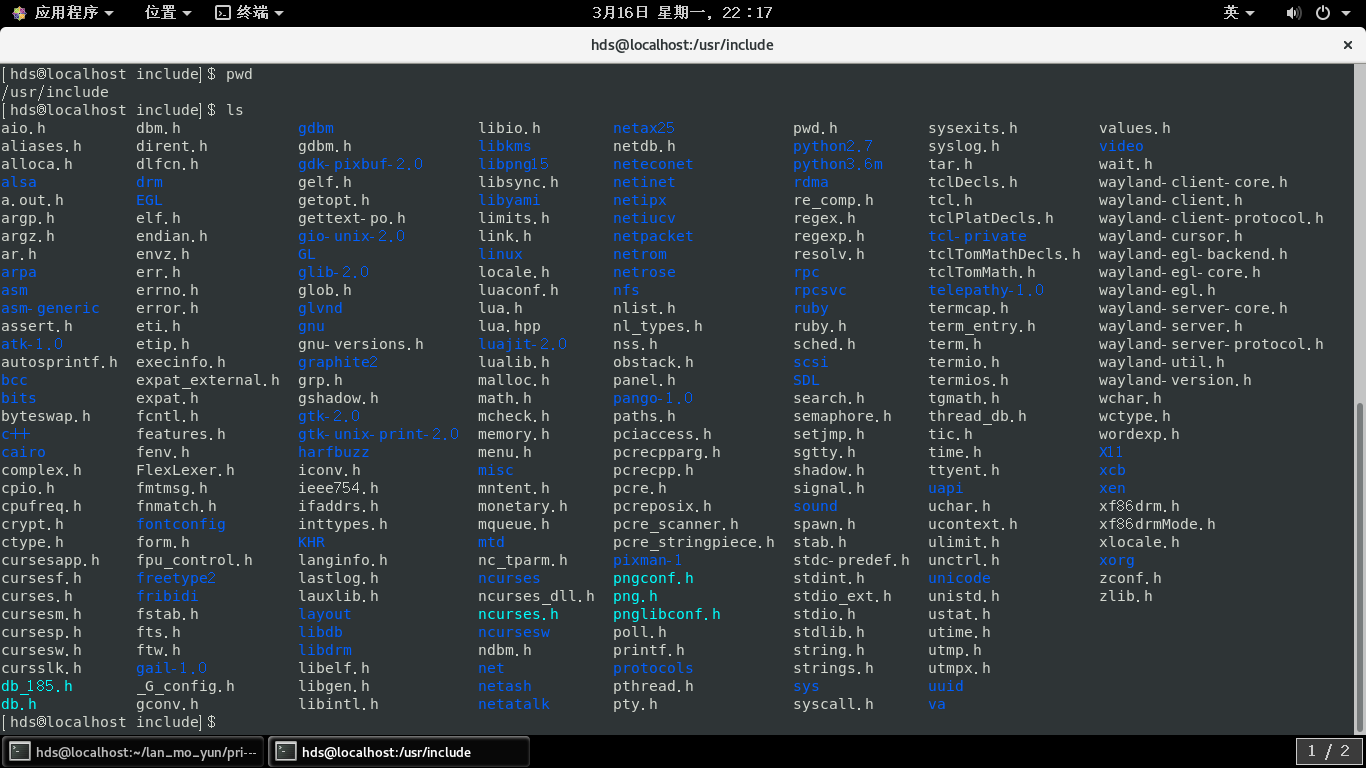Click the date and time display in the top bar
1366x768 pixels.
click(683, 13)
